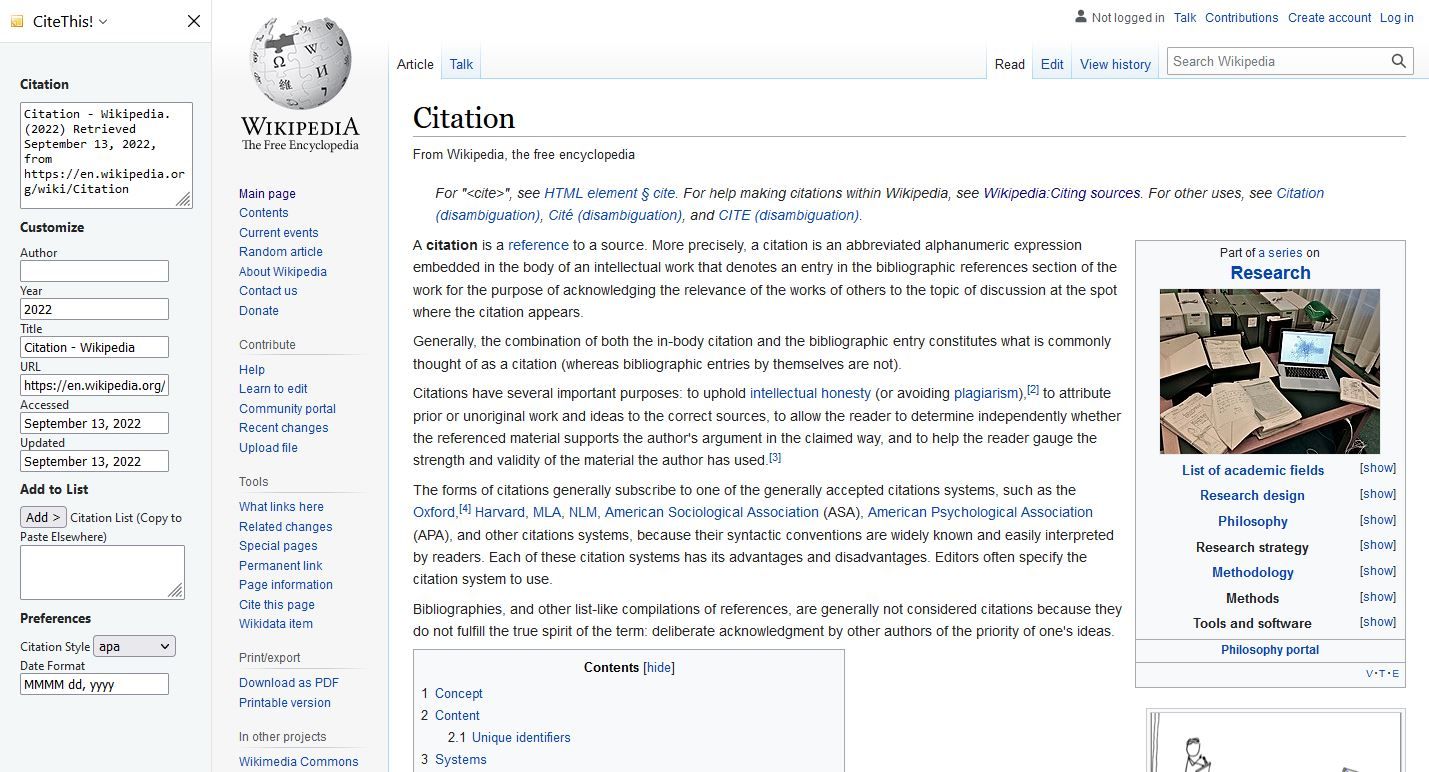
Task: Click footnote reference [2]
Action: (1033, 389)
